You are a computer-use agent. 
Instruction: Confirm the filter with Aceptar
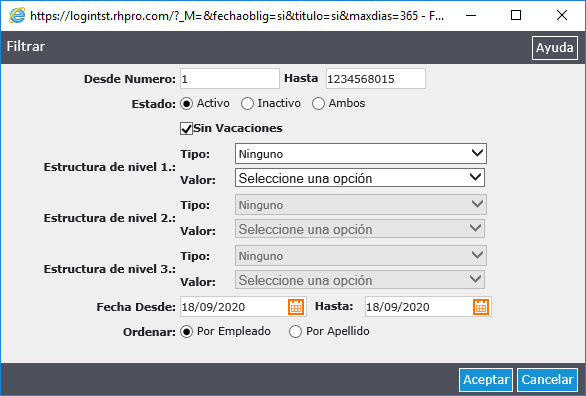[x=486, y=380]
